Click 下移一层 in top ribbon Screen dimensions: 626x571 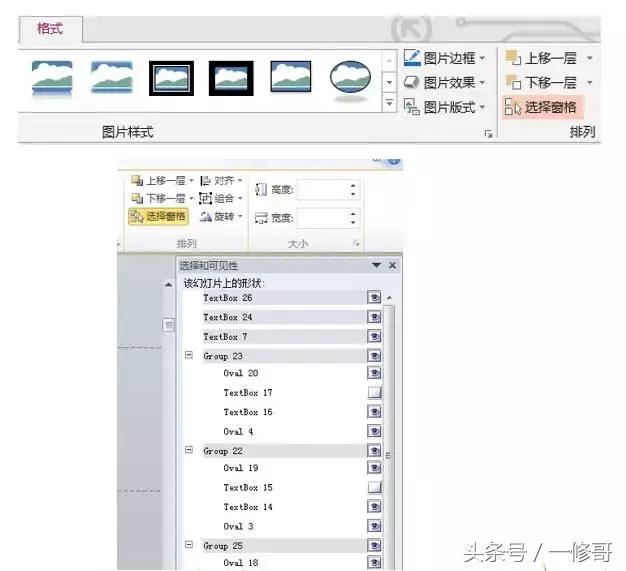[541, 83]
